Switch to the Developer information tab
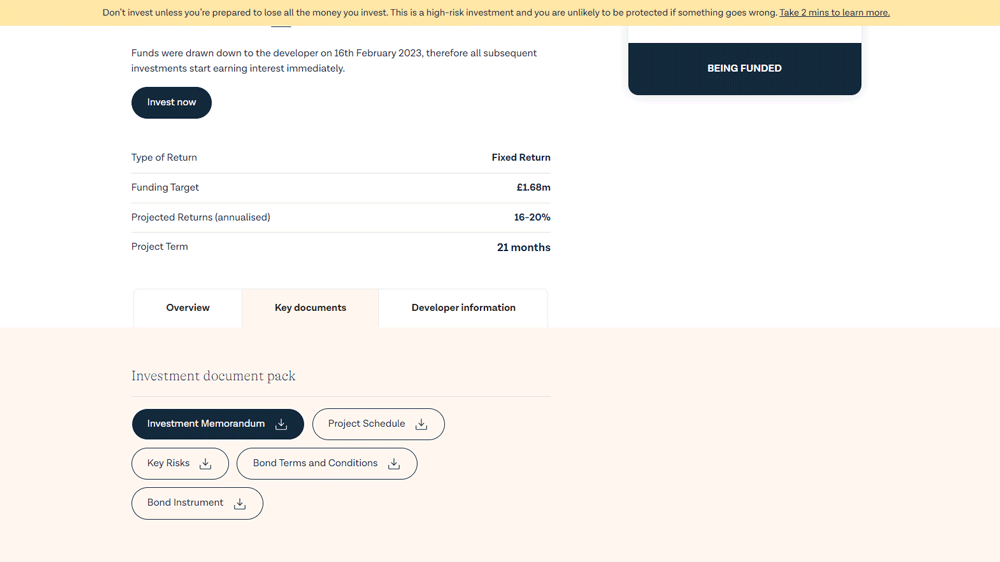This screenshot has width=1000, height=562. click(x=464, y=308)
